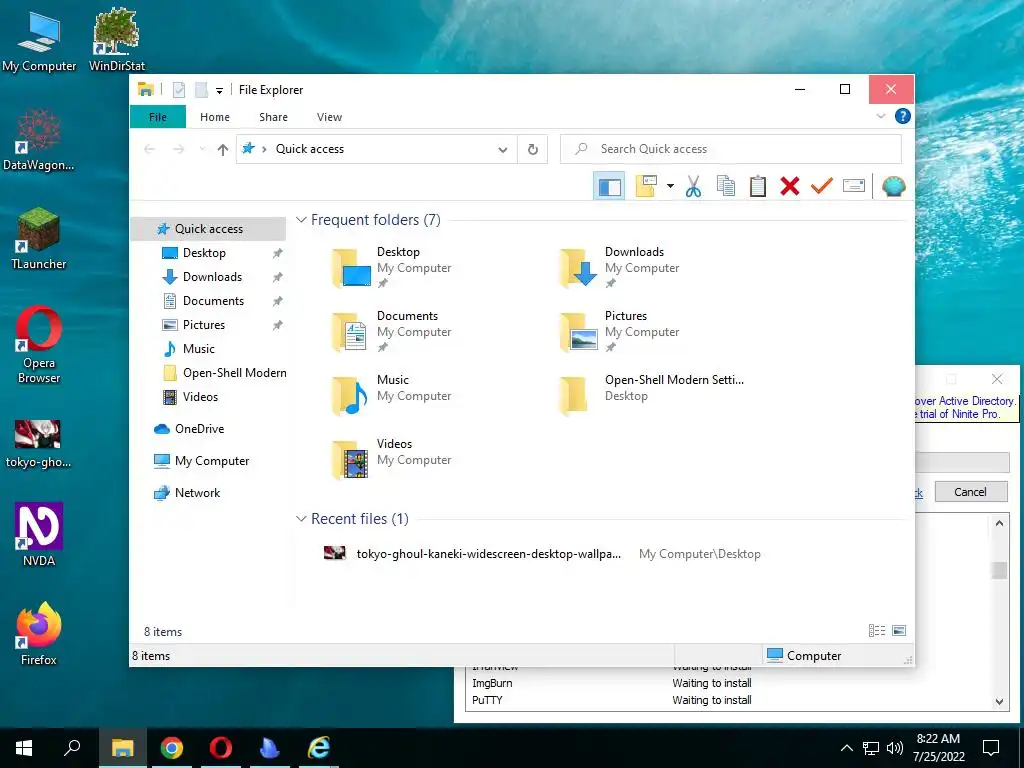Click the scroll up arrow in the Ninite window
The height and width of the screenshot is (768, 1024).
click(999, 524)
